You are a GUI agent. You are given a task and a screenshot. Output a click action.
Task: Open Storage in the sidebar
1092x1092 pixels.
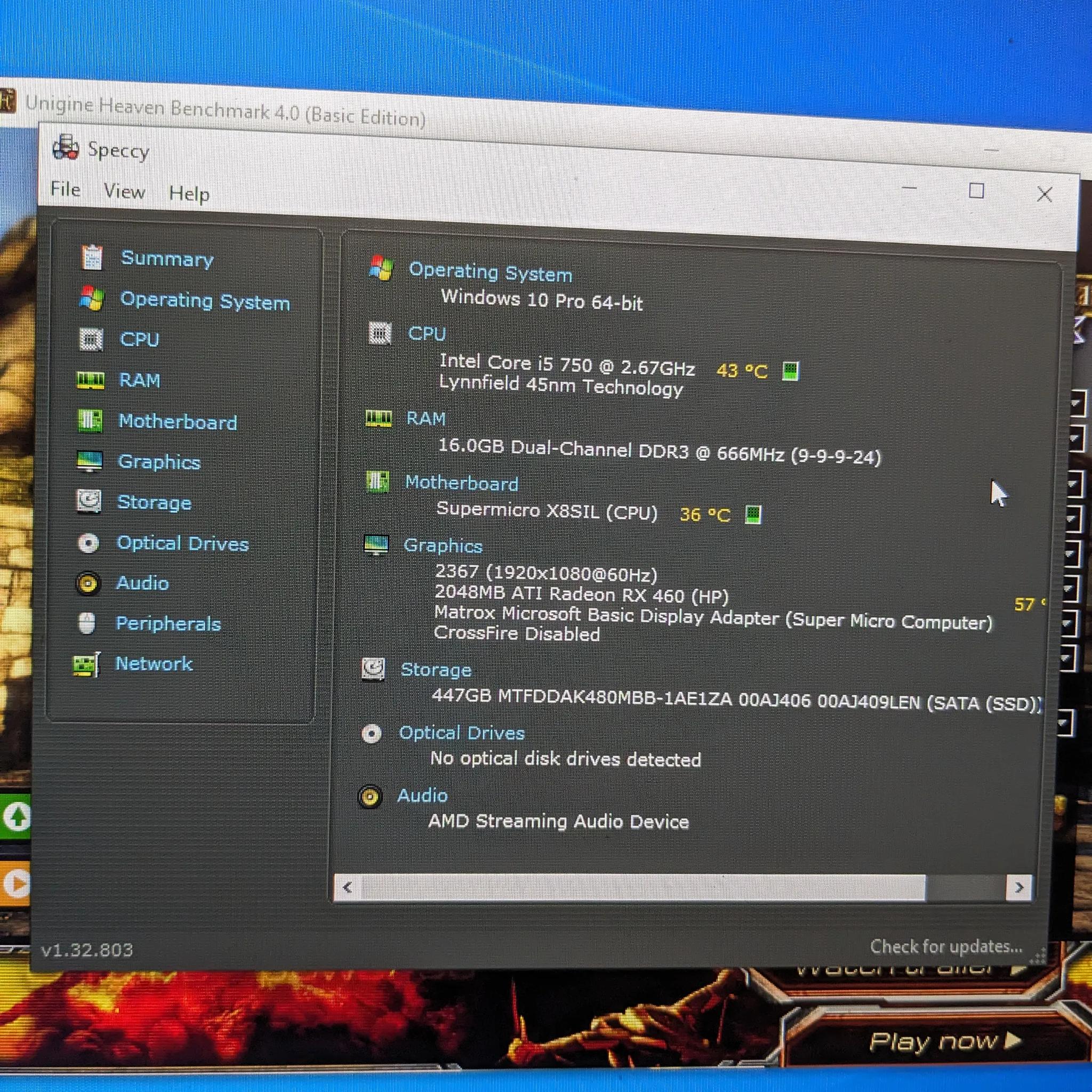154,502
